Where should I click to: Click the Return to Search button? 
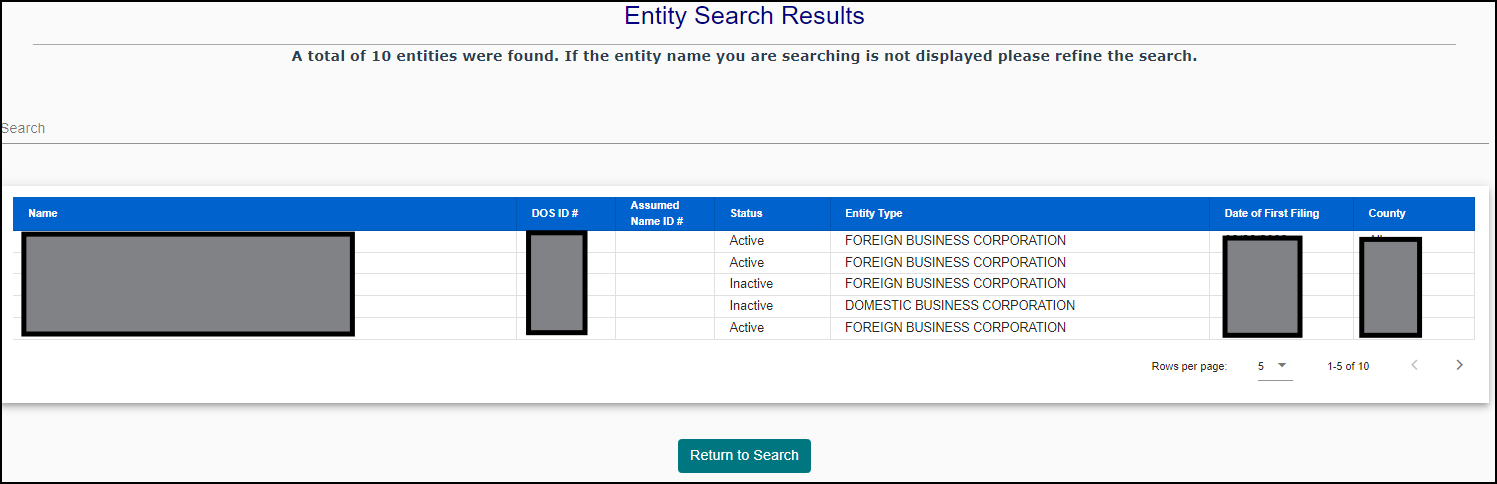744,455
